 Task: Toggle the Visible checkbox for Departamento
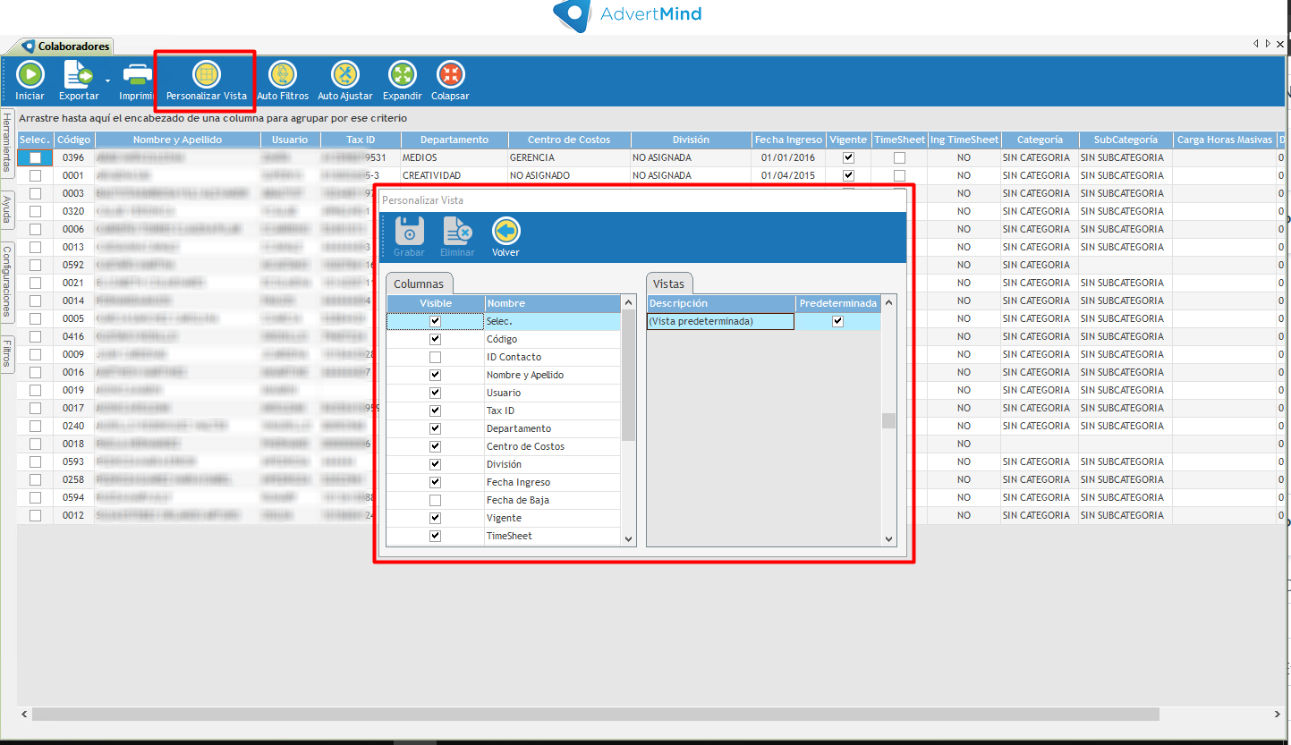coord(435,428)
